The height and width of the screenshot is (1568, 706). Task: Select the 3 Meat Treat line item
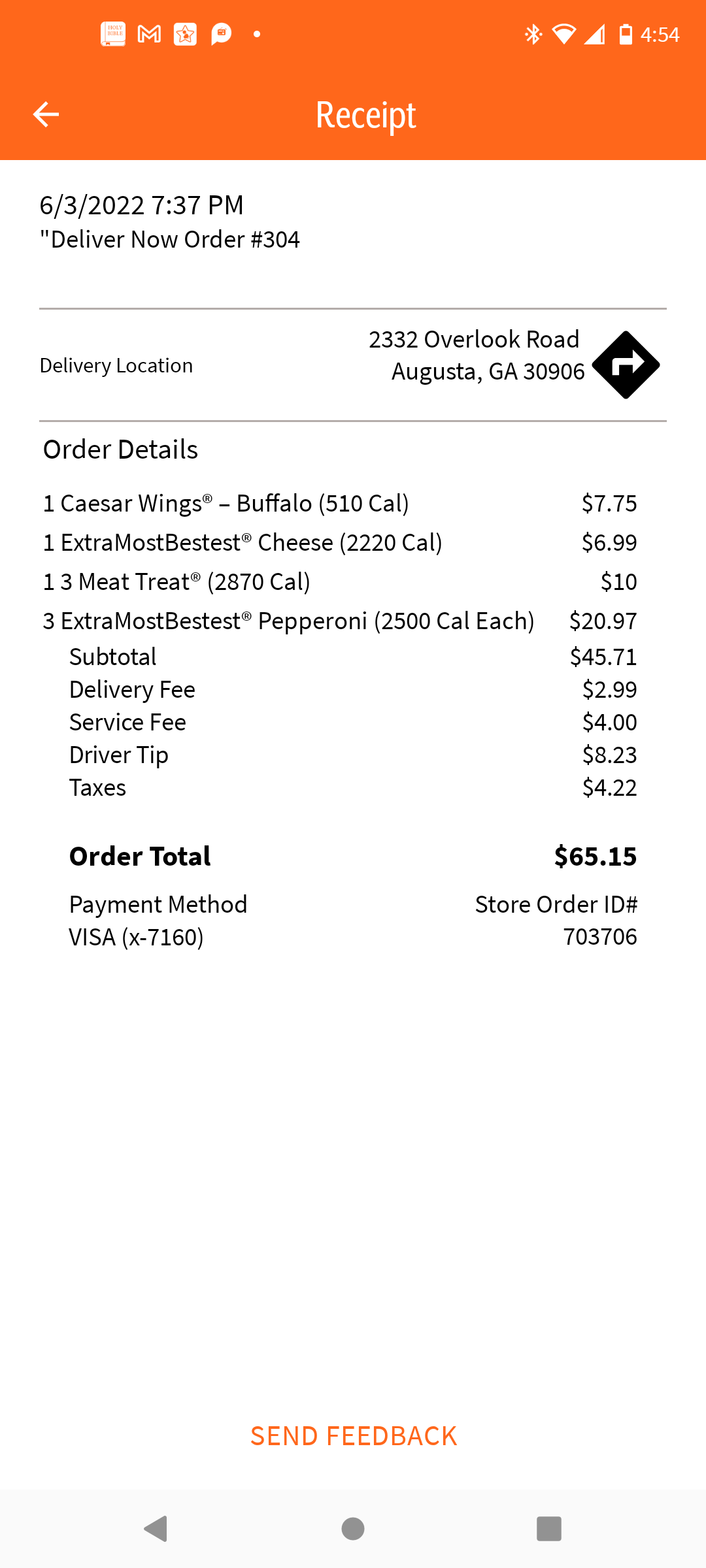tap(176, 582)
